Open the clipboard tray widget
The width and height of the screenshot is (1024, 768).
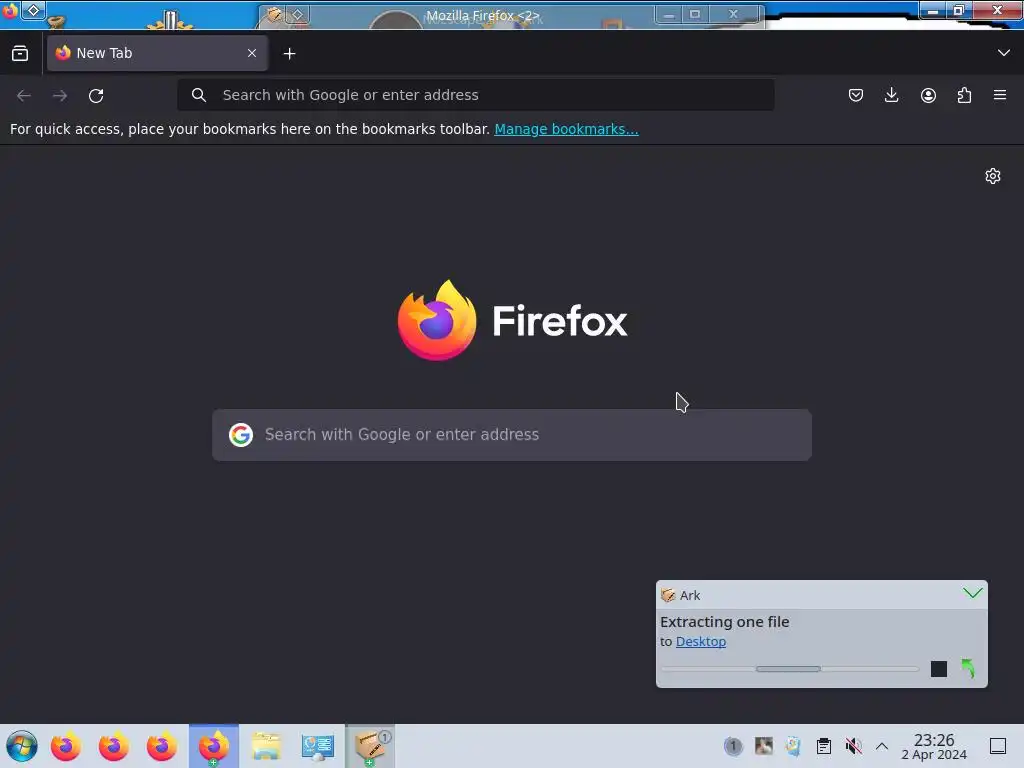click(824, 746)
